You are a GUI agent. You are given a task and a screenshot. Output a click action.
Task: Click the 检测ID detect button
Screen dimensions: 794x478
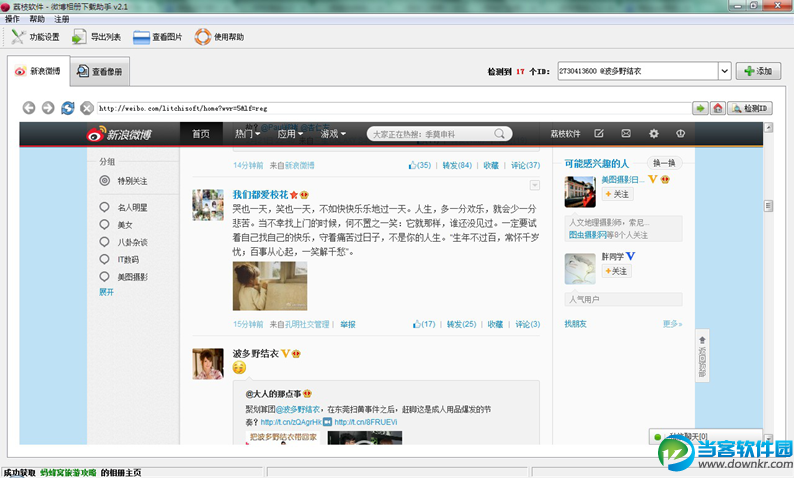pos(750,108)
